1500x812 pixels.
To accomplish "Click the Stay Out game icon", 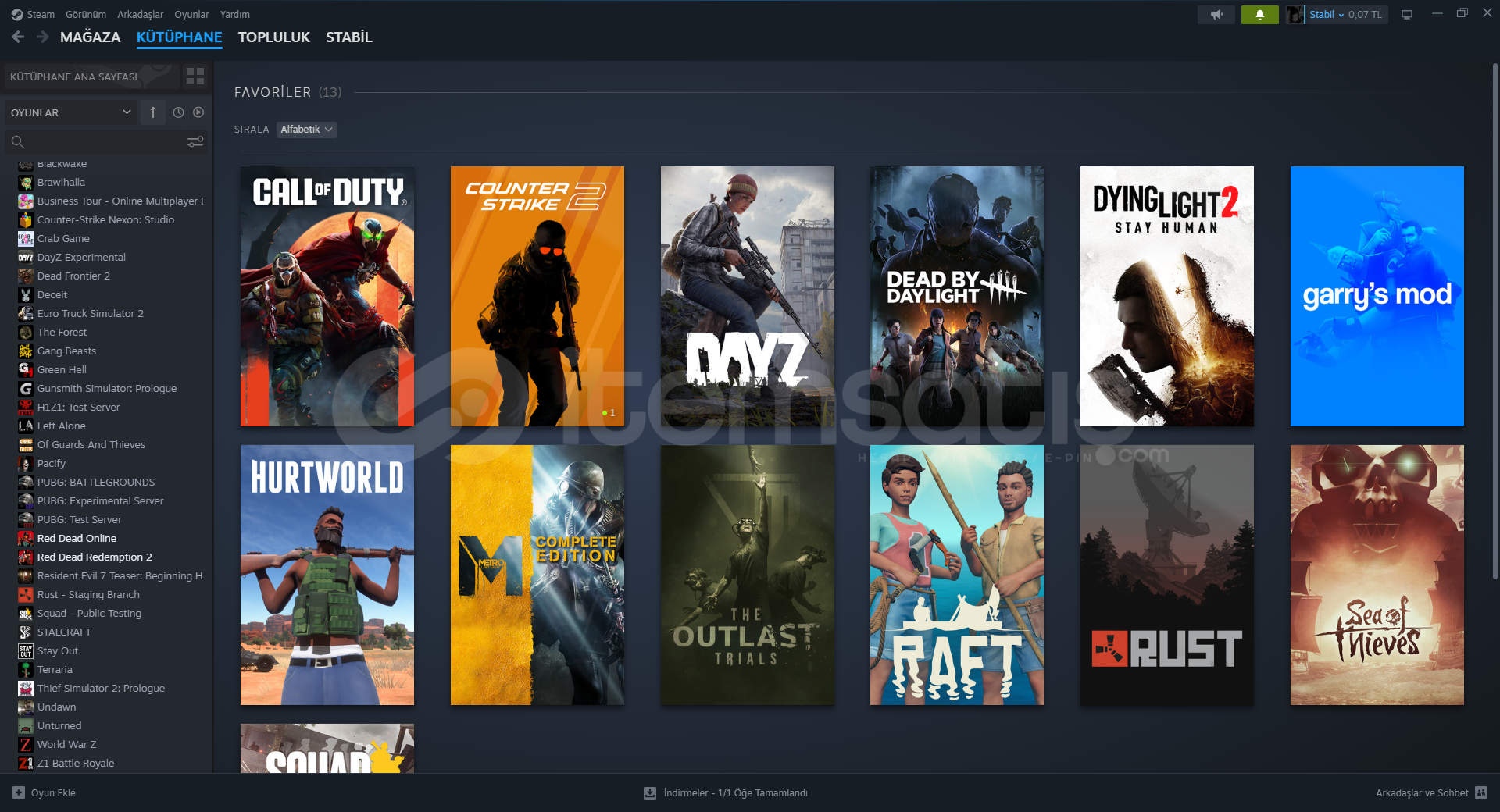I will click(x=26, y=650).
